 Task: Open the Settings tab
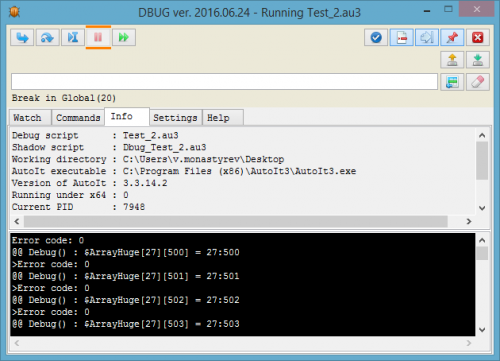tap(175, 118)
